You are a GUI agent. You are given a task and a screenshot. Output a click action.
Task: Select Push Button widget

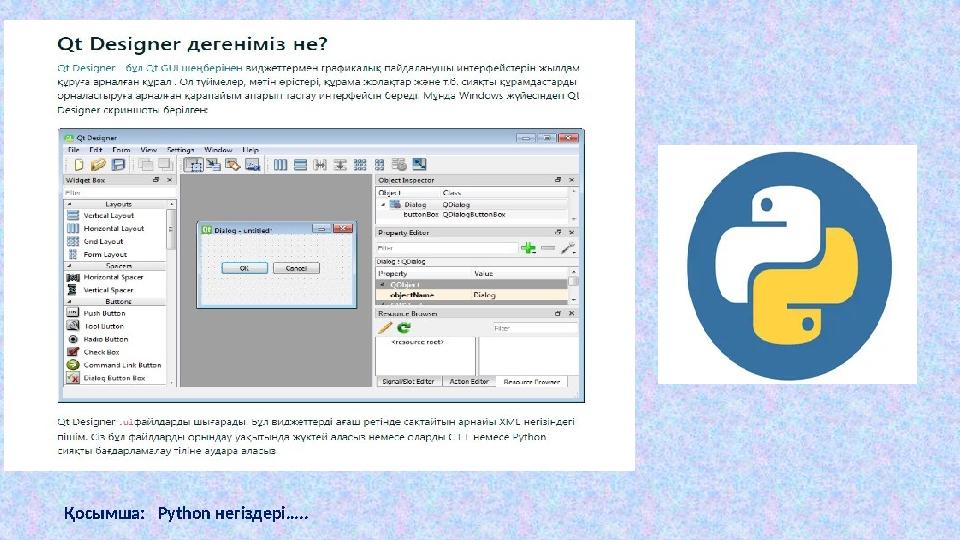(96, 313)
